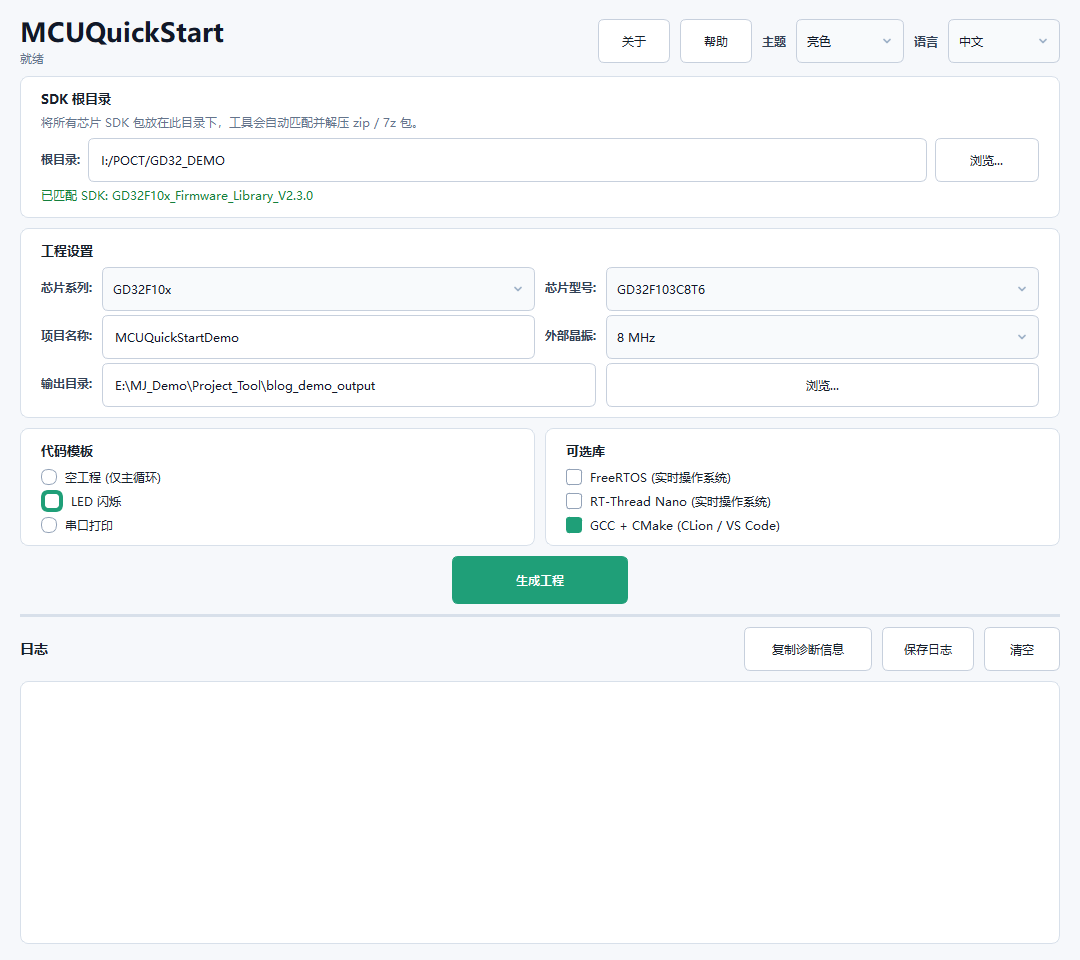The height and width of the screenshot is (960, 1080).
Task: Click the 就绪 status text
Action: tap(32, 59)
